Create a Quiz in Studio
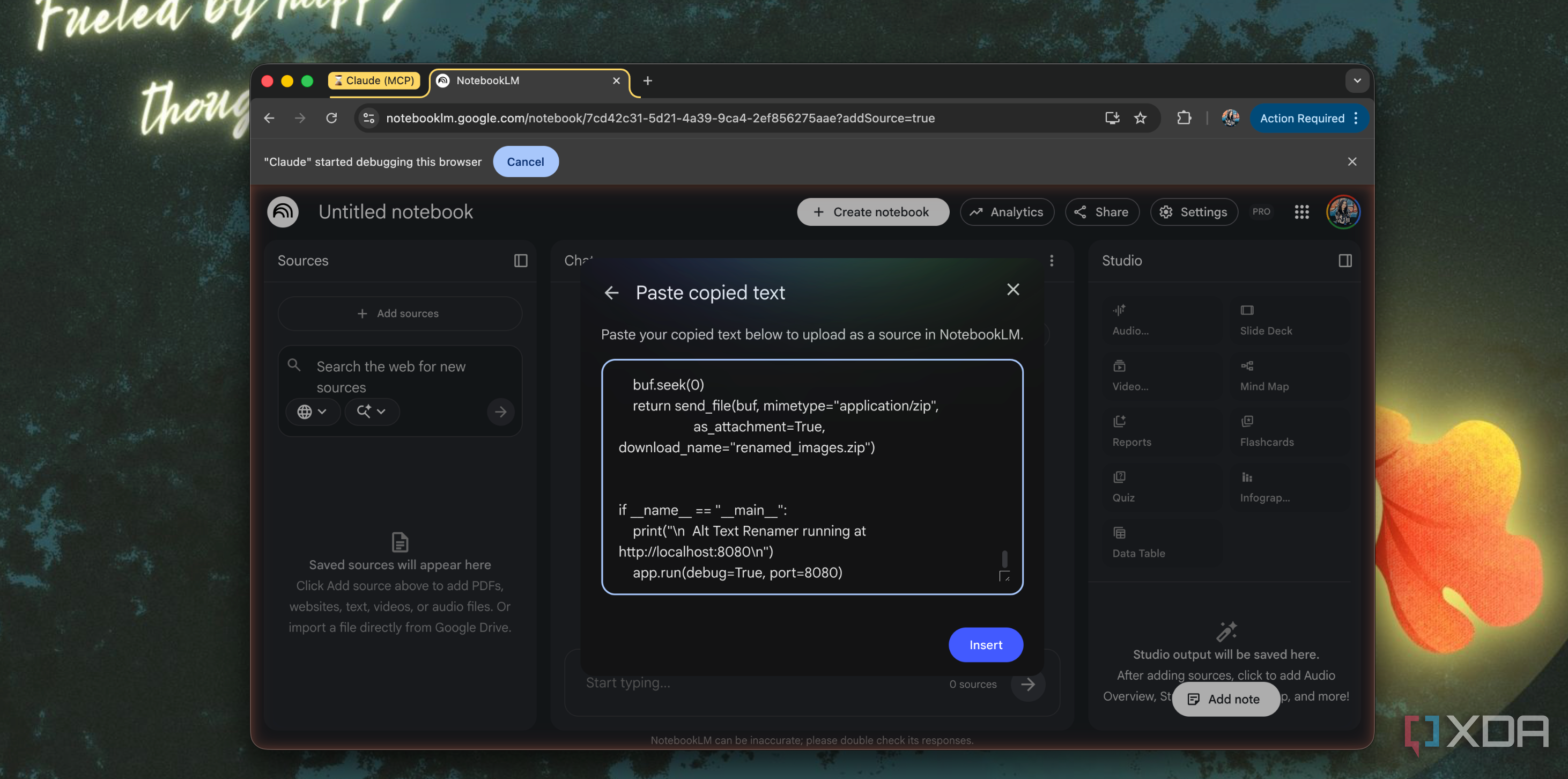This screenshot has width=1568, height=779. click(1161, 486)
